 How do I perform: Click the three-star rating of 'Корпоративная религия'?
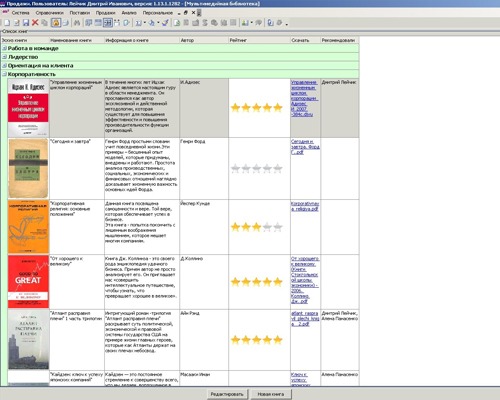click(x=257, y=227)
